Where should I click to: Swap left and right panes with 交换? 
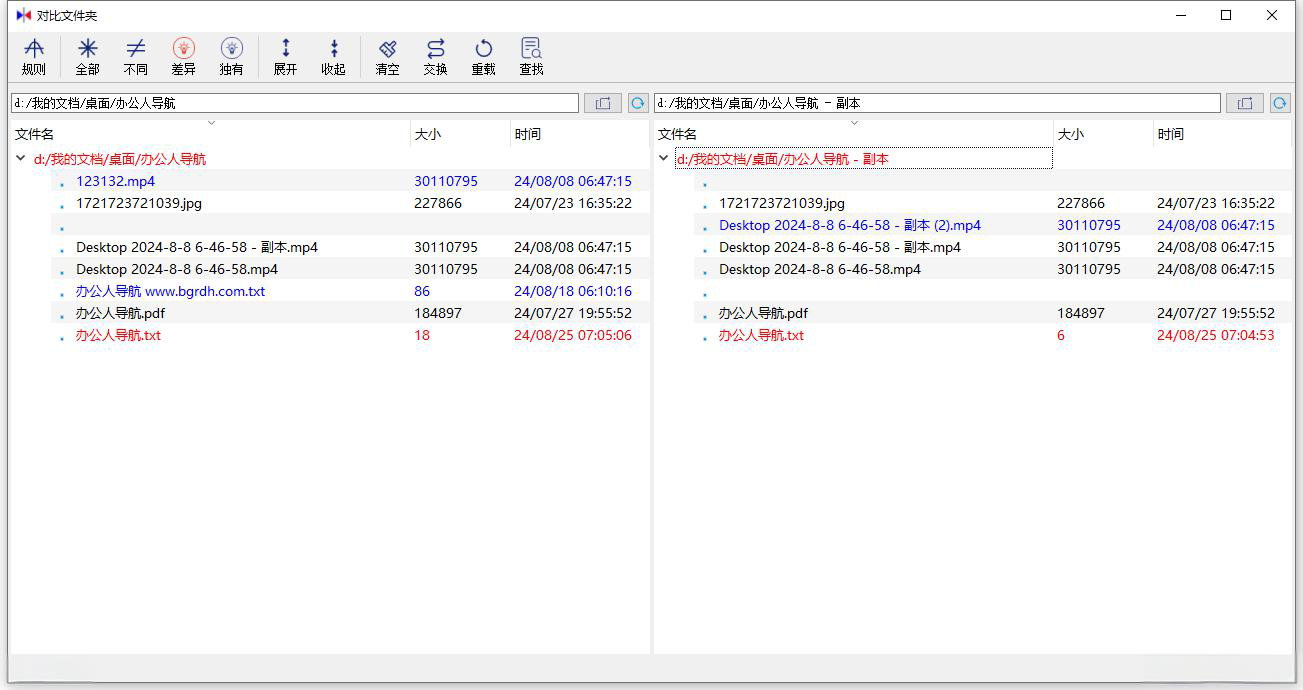[x=435, y=57]
